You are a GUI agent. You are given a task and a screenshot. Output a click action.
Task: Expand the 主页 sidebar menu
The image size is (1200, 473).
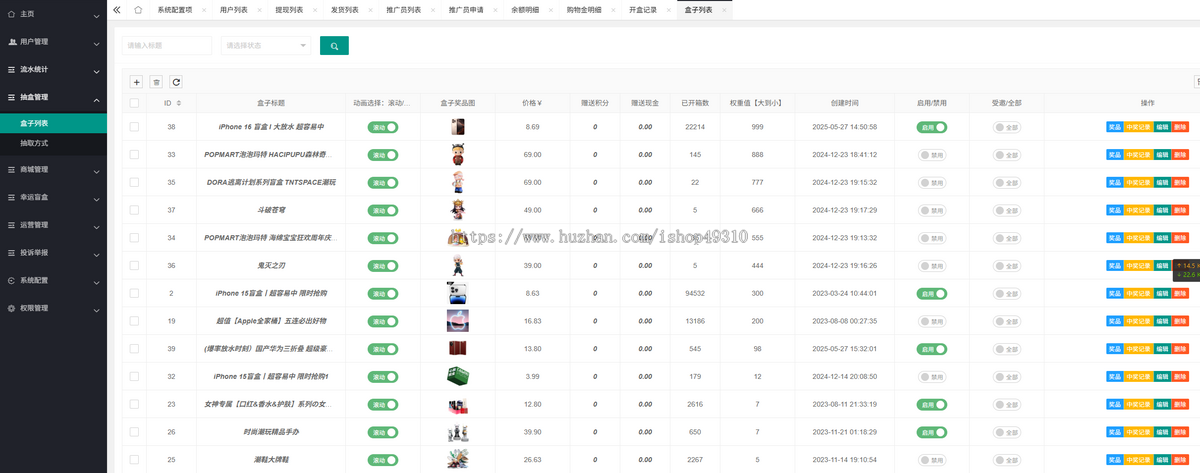coord(54,14)
